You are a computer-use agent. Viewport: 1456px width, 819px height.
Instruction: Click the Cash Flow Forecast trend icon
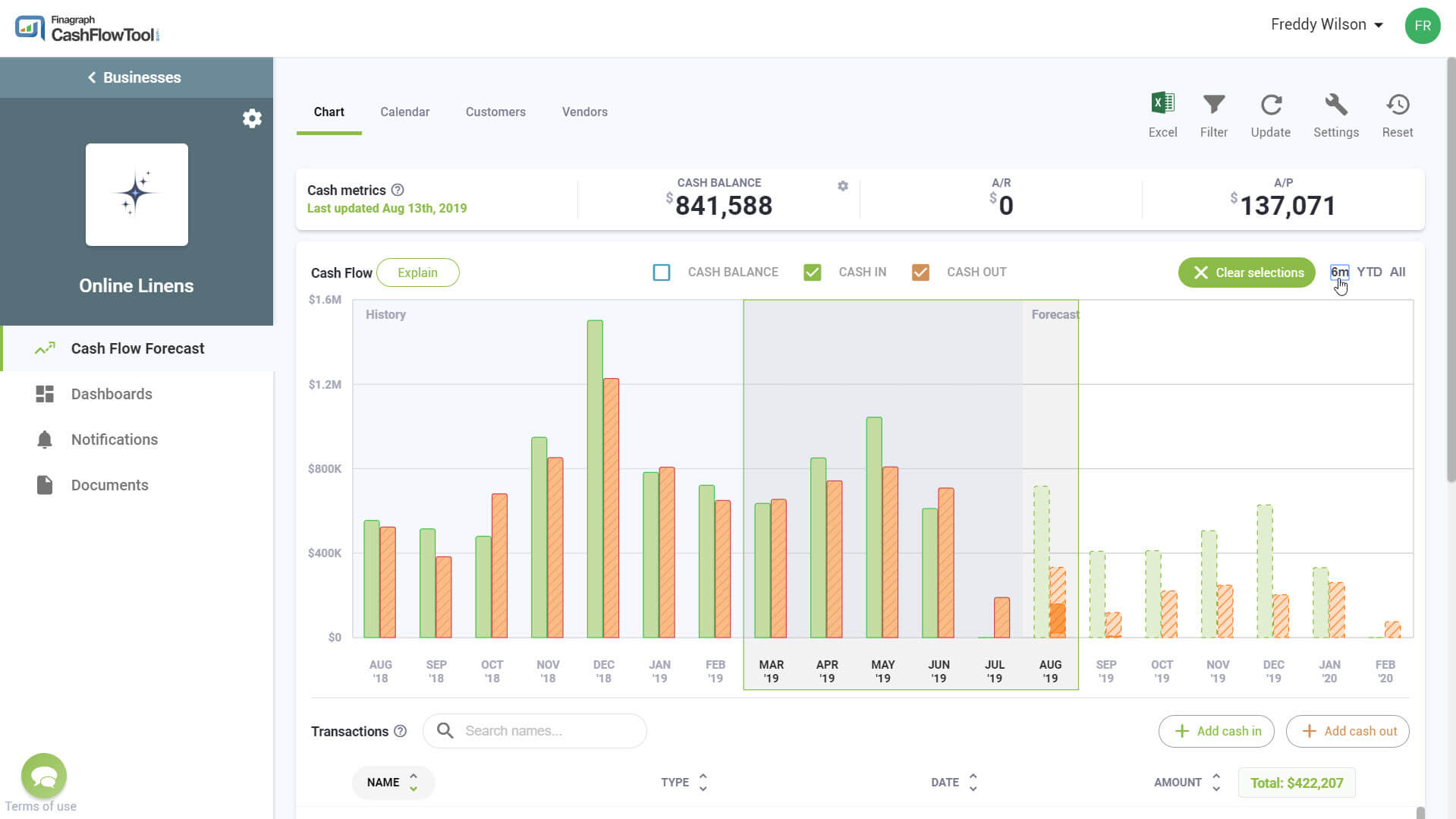click(45, 348)
